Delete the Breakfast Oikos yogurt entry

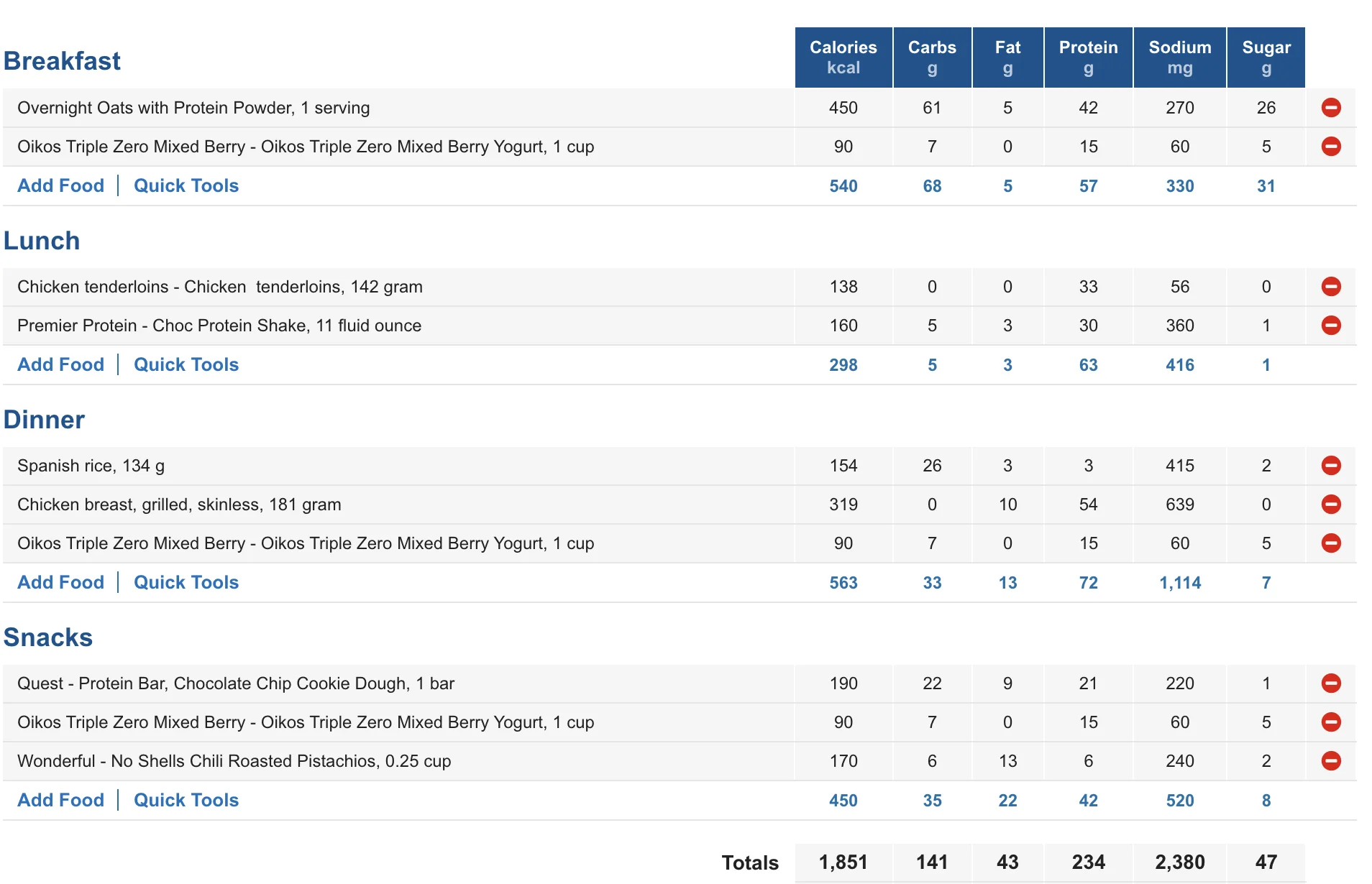(1331, 147)
